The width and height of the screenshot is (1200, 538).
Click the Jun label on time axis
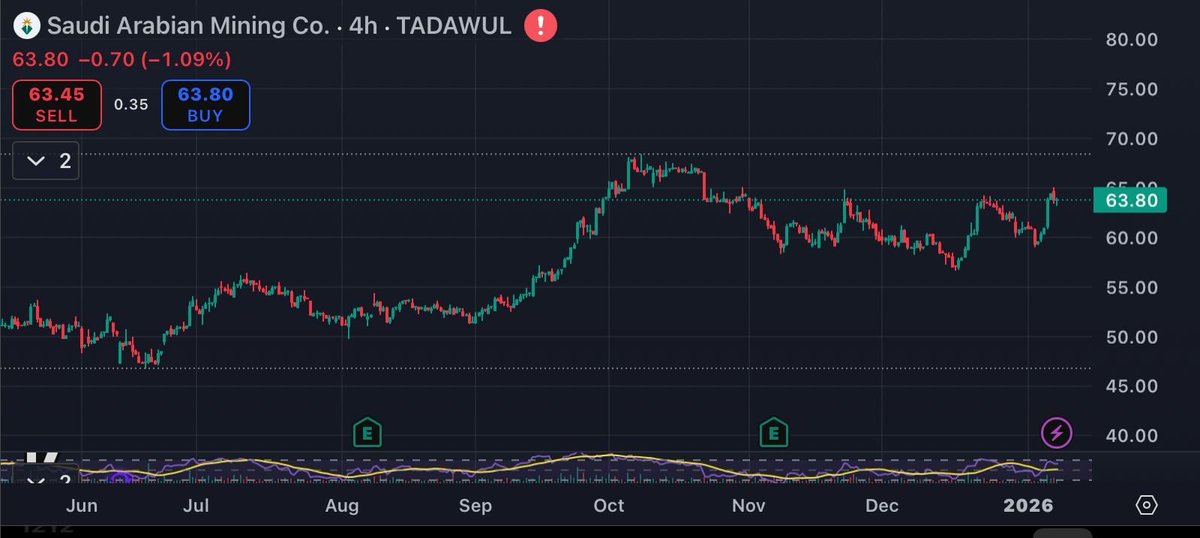[82, 506]
